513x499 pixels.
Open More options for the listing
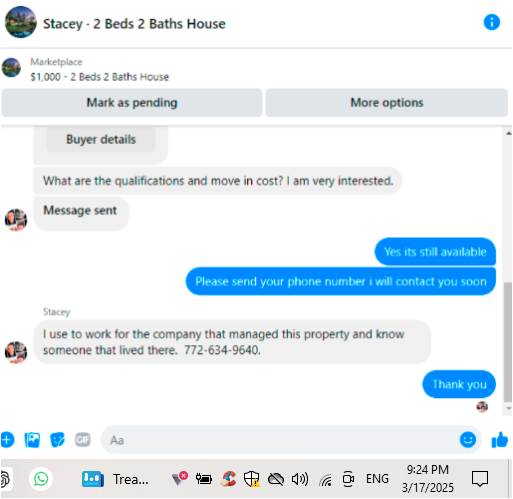pyautogui.click(x=387, y=103)
